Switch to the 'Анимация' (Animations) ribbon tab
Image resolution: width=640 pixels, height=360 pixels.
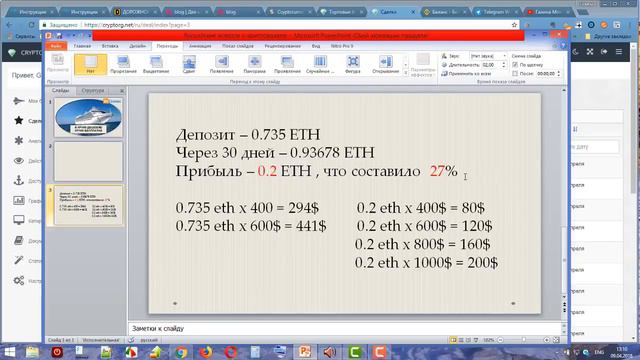pos(200,46)
